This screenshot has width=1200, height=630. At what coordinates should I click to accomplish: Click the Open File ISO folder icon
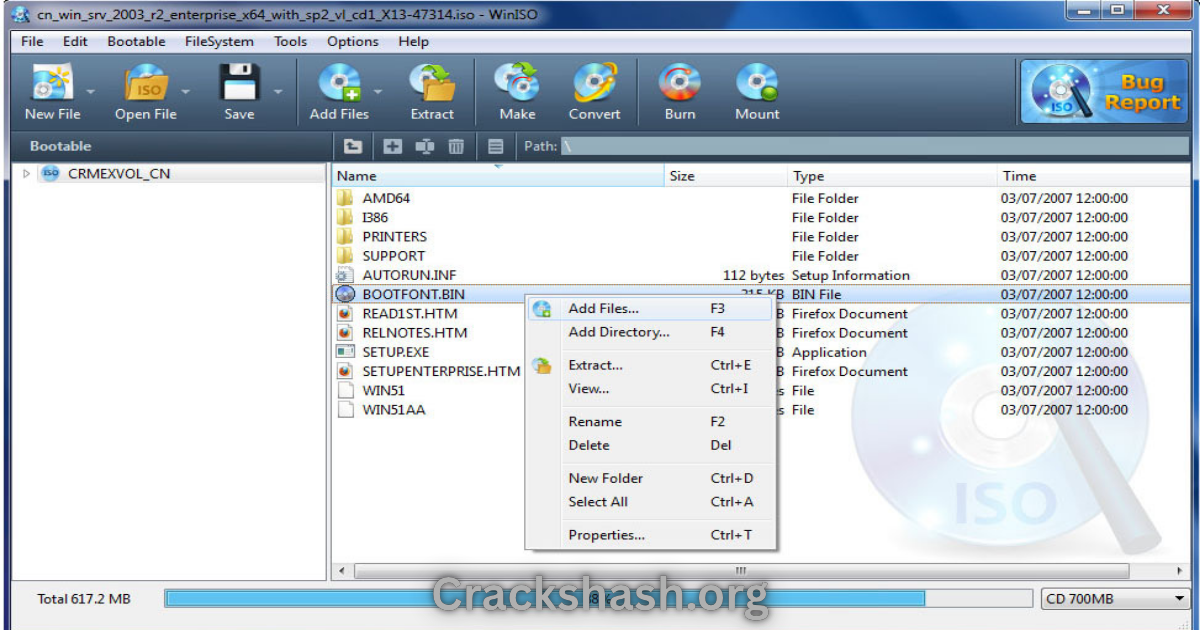point(145,83)
